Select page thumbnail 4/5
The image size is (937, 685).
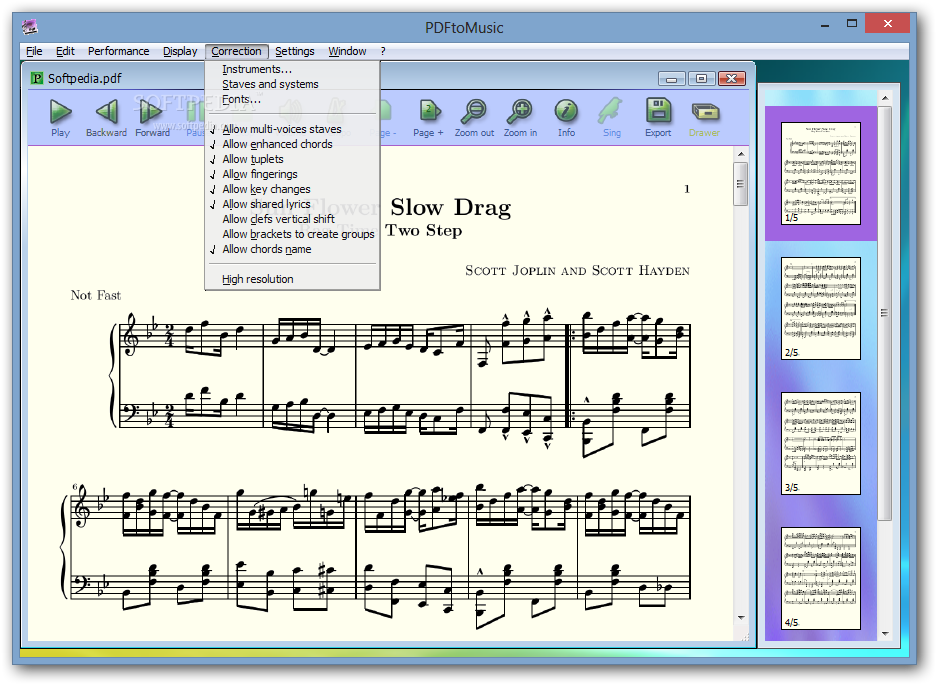[820, 579]
